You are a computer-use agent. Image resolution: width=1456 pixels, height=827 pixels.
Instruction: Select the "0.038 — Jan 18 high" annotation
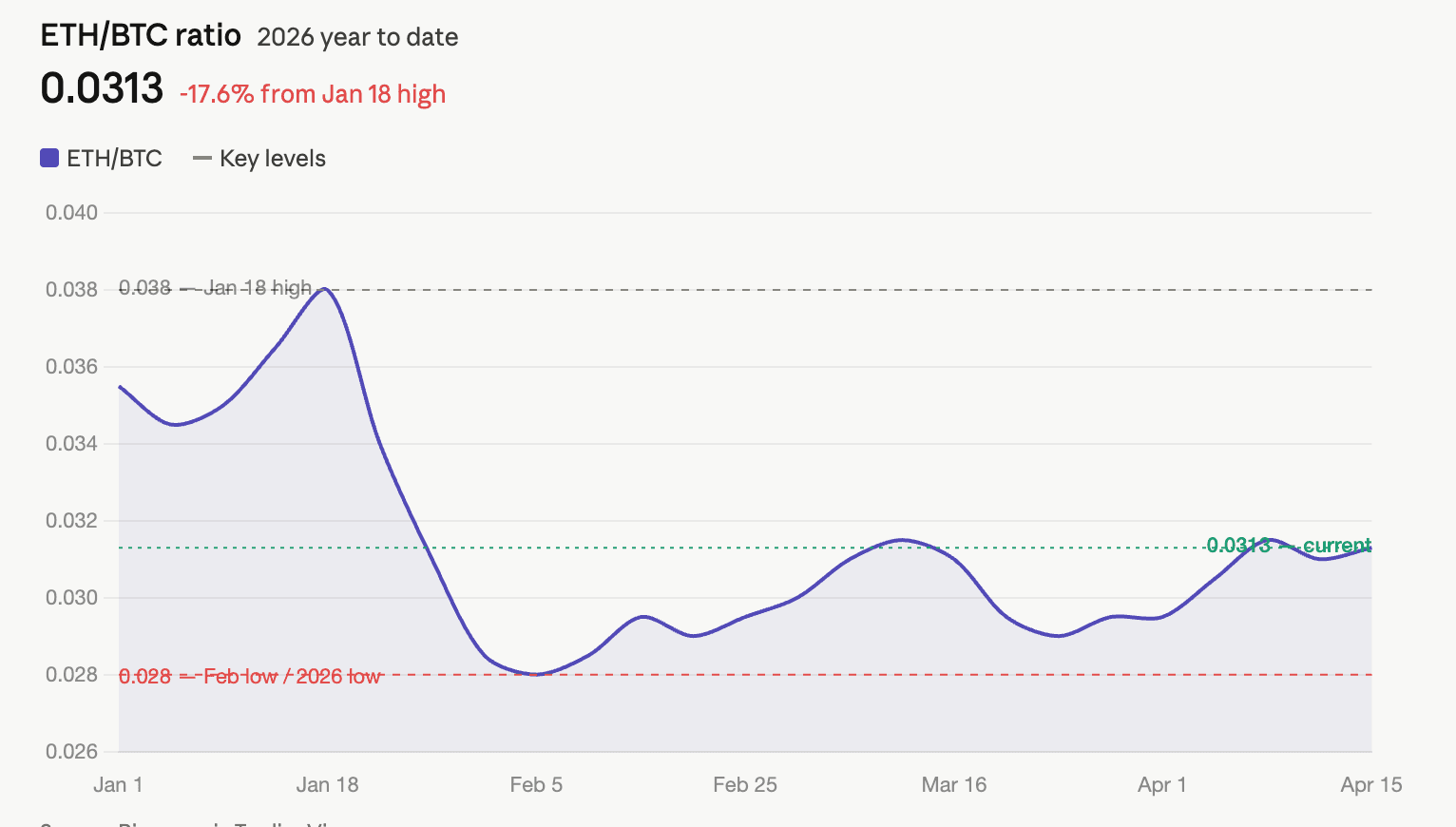coord(215,288)
